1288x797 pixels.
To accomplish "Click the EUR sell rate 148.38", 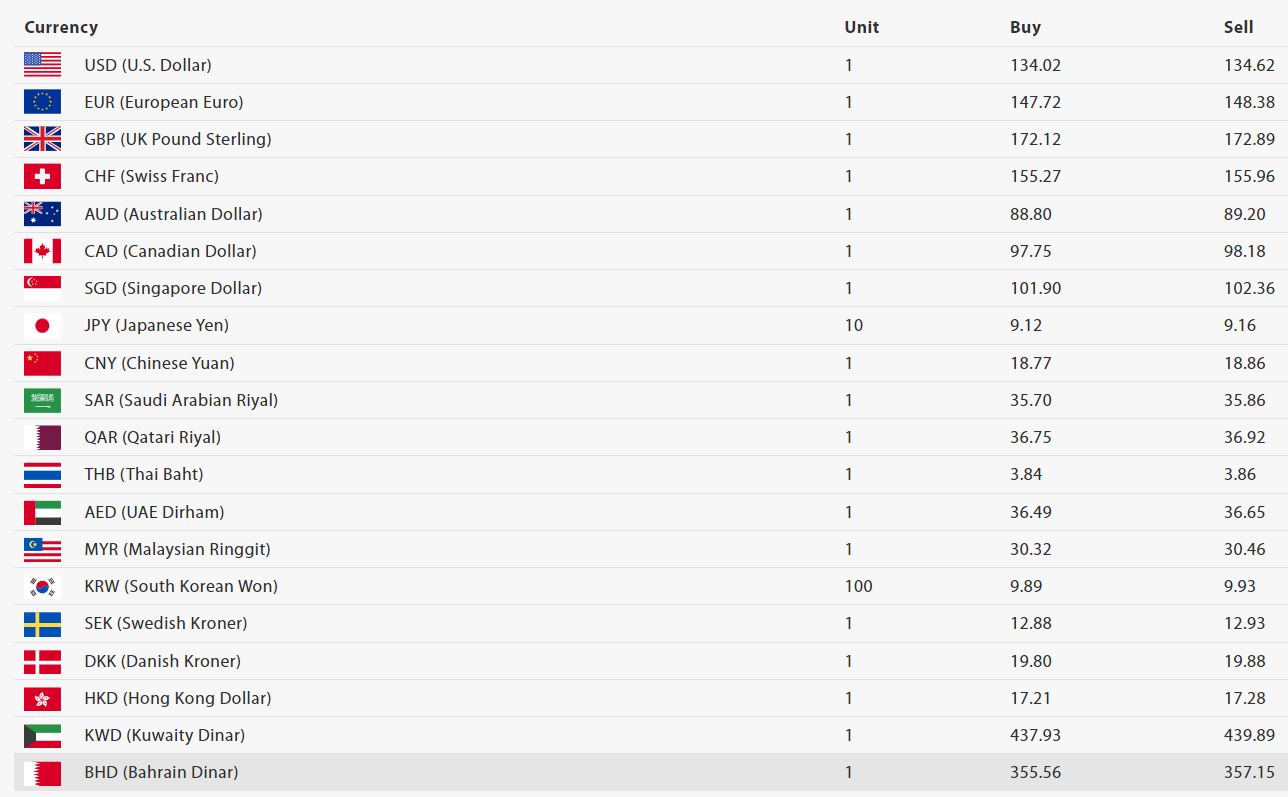I will [1249, 102].
